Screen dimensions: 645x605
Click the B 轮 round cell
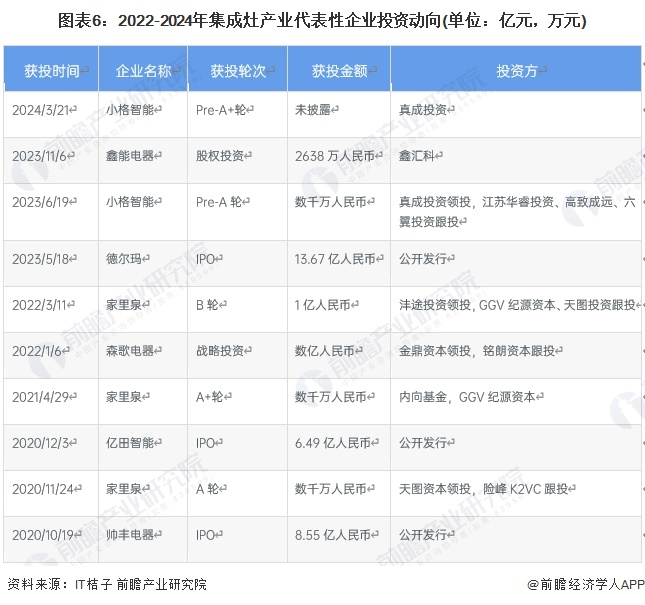(238, 310)
